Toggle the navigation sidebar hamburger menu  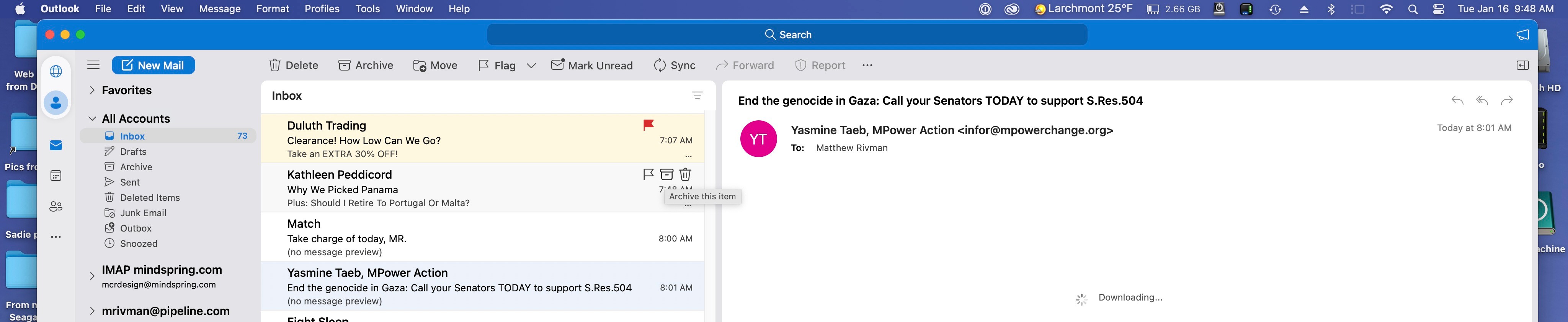point(93,65)
